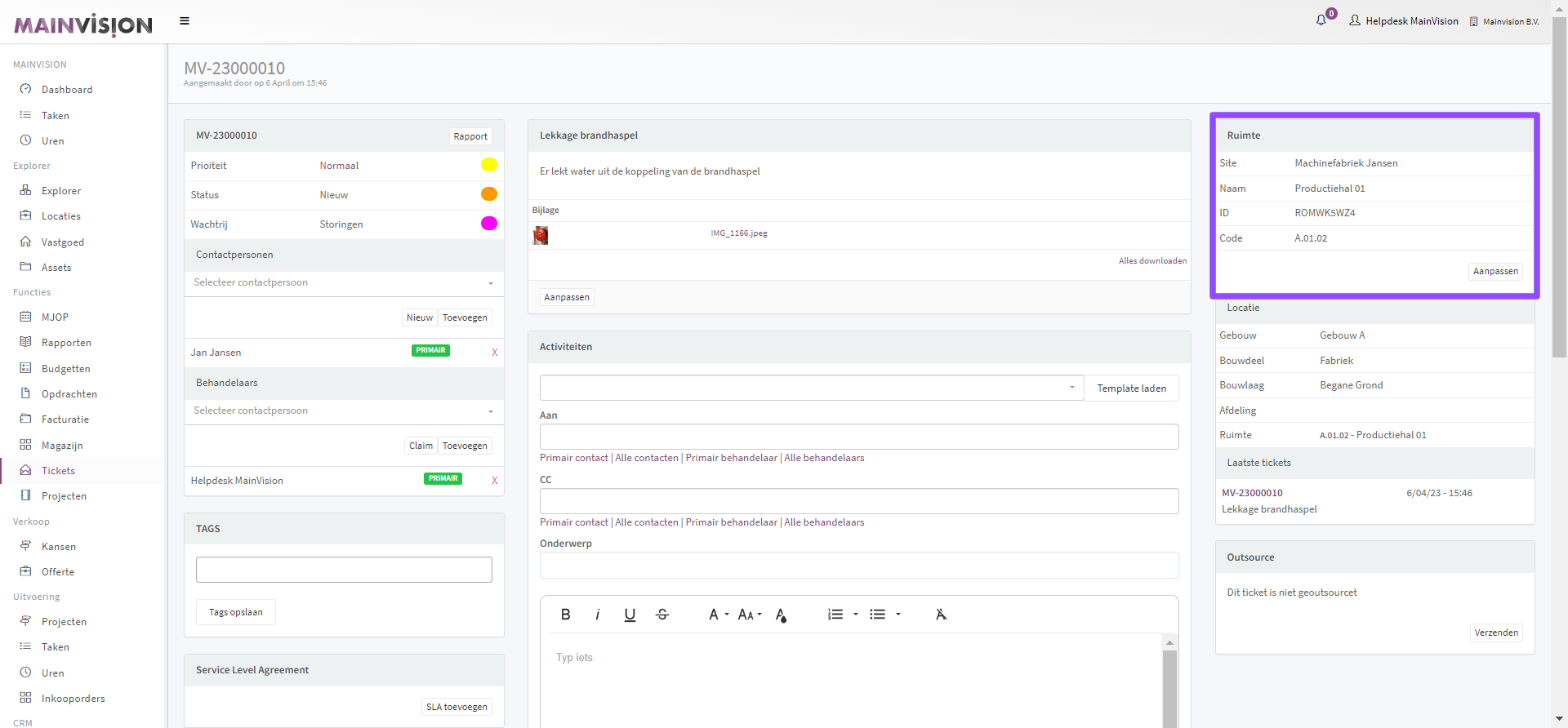Open Projecten under the Functies section
Image resolution: width=1568 pixels, height=728 pixels.
(64, 496)
